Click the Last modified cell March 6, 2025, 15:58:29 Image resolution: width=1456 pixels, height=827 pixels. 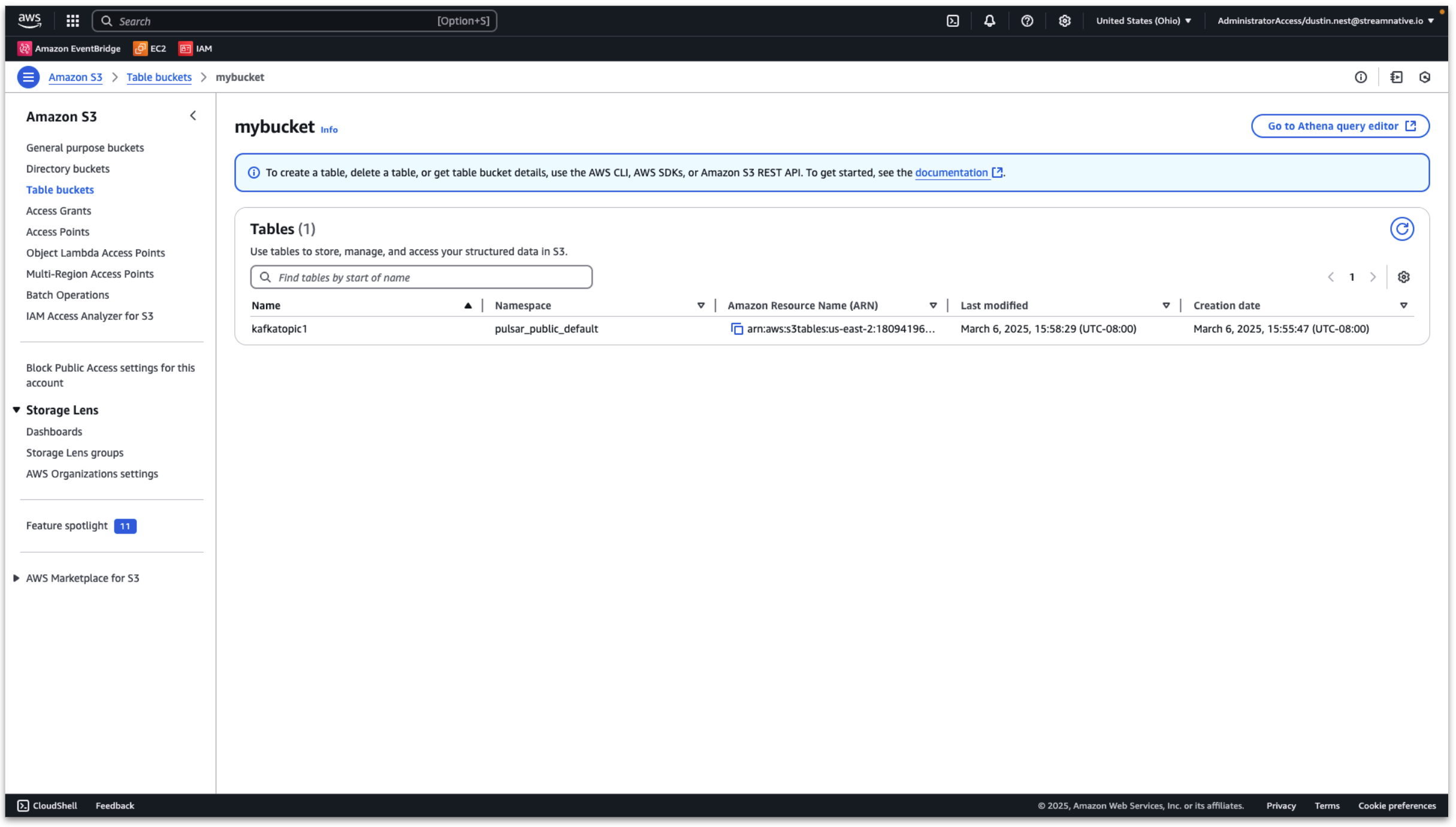coord(1048,329)
